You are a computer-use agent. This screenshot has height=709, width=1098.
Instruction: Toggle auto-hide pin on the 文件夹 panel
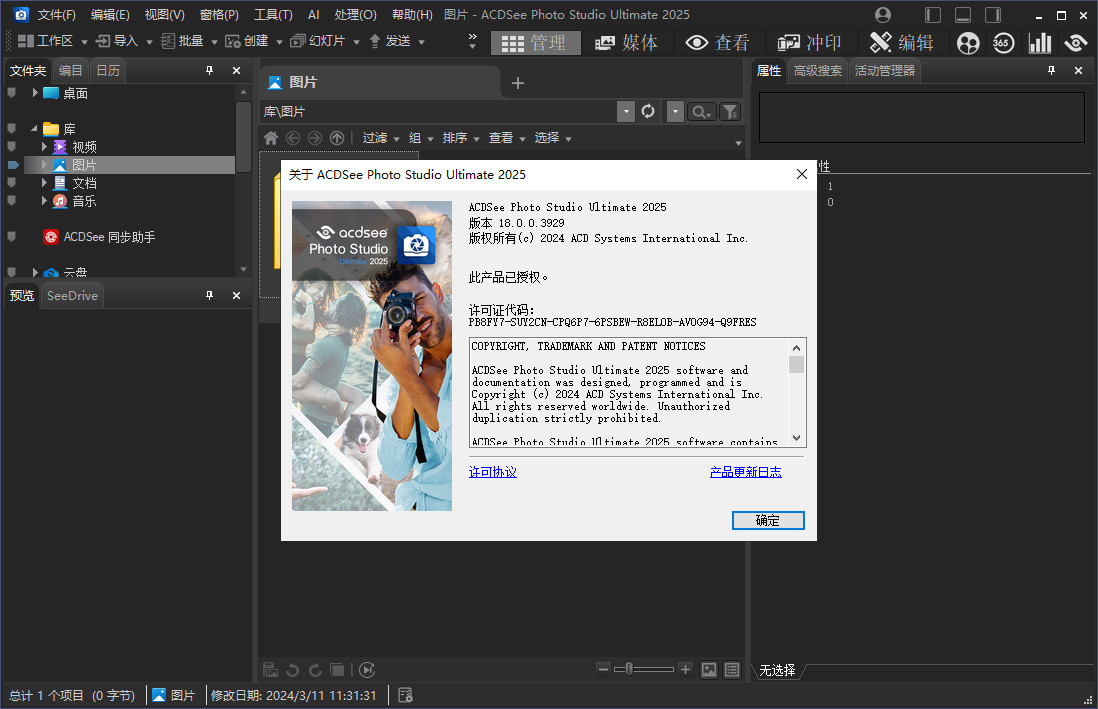click(x=210, y=70)
